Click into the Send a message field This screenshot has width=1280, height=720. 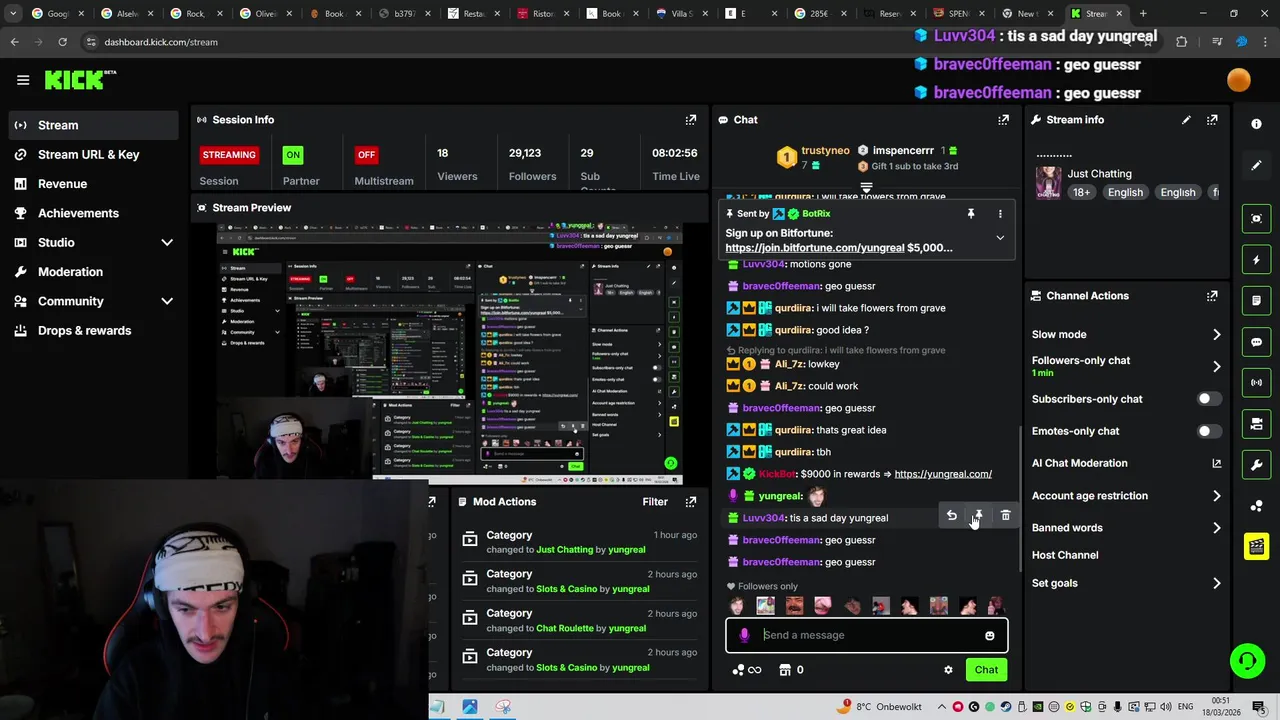click(866, 635)
